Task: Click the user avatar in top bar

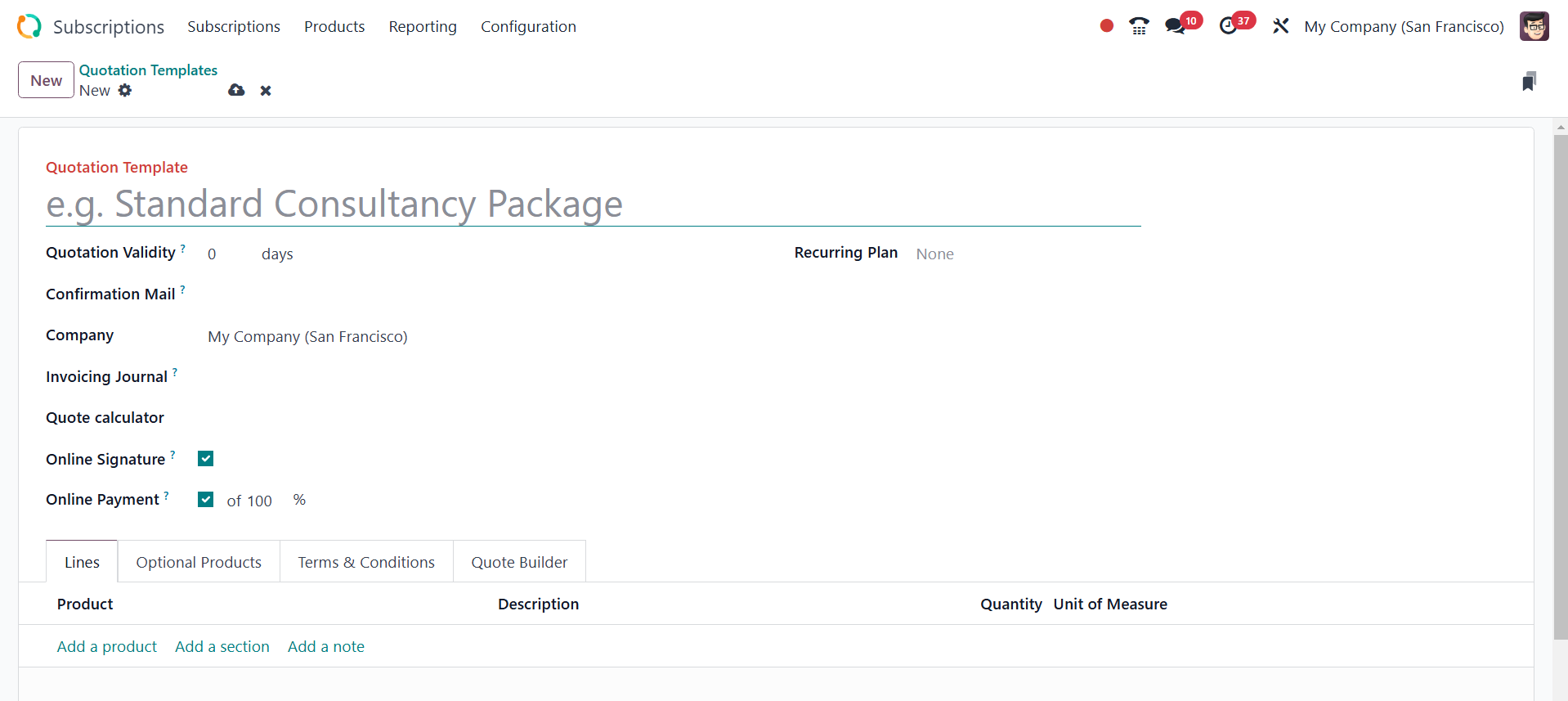Action: pos(1534,26)
